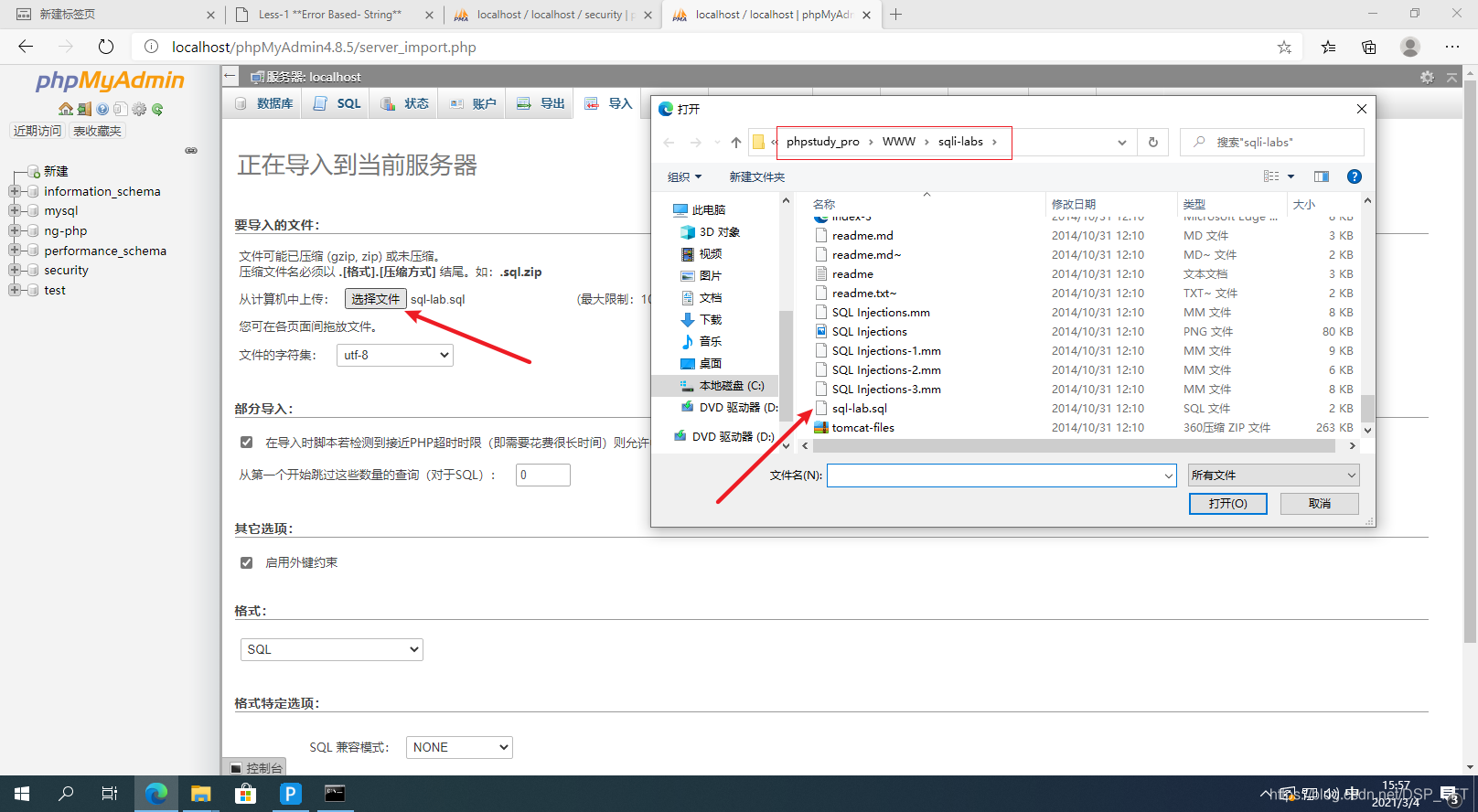Add this page to favorites star
Viewport: 1478px width, 812px height.
click(1284, 47)
